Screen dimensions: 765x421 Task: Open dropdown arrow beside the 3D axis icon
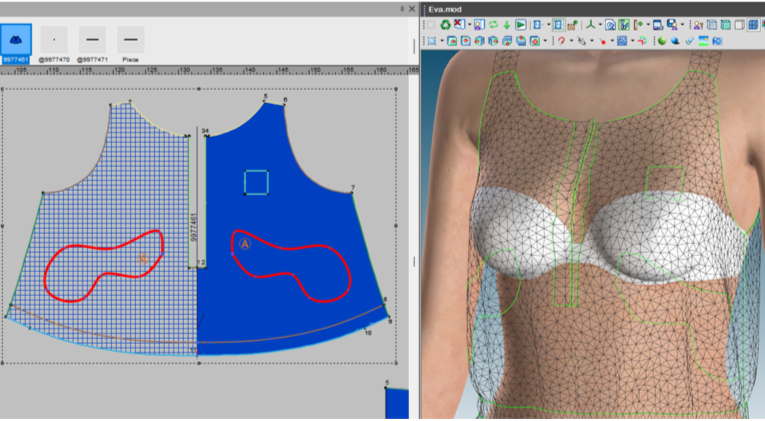click(601, 24)
